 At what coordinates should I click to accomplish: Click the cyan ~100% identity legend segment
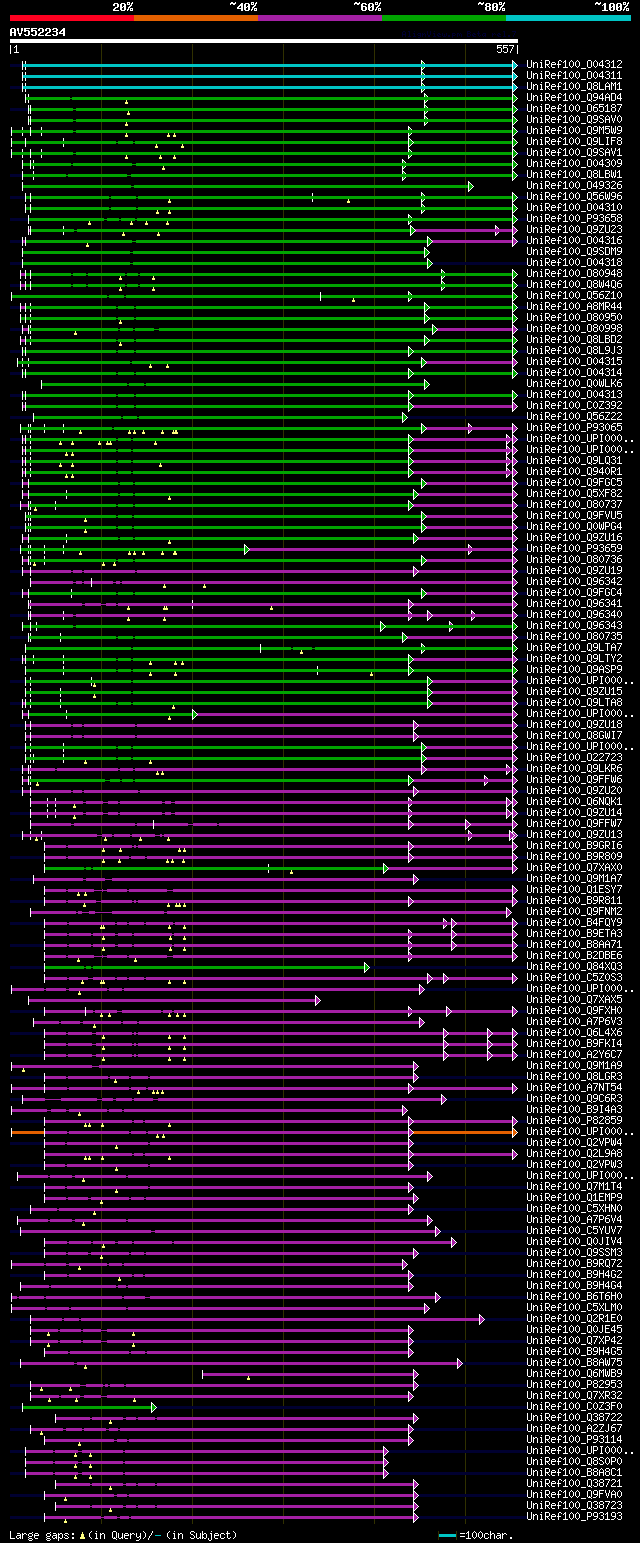click(568, 18)
